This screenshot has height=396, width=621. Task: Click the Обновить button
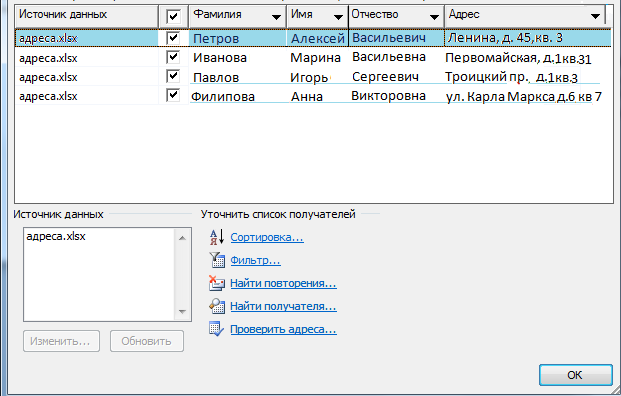[147, 341]
